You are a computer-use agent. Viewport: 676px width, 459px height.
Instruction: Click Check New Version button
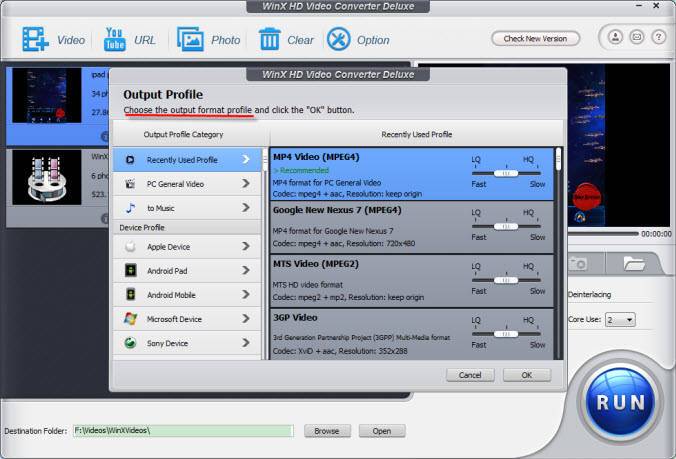coord(535,39)
